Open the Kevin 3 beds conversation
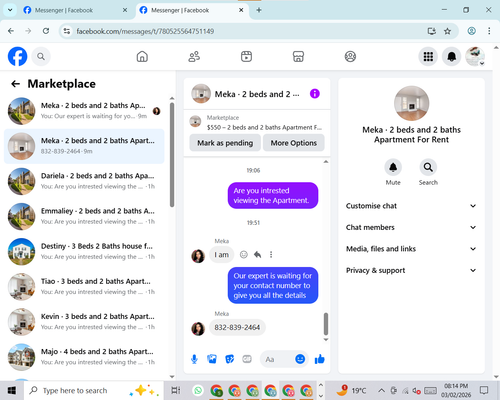500x400 pixels. [84, 322]
